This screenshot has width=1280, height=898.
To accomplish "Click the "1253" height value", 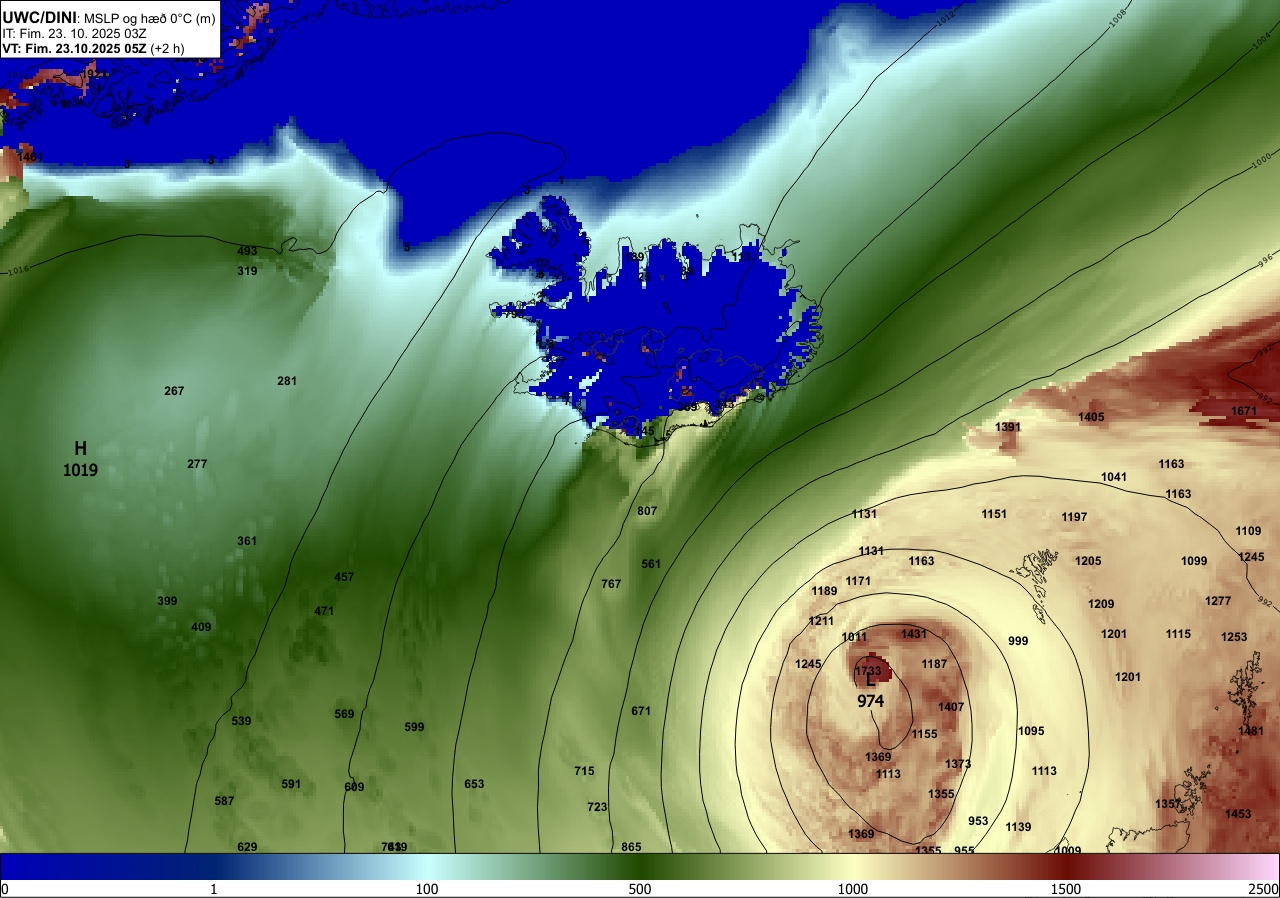I will (1234, 637).
